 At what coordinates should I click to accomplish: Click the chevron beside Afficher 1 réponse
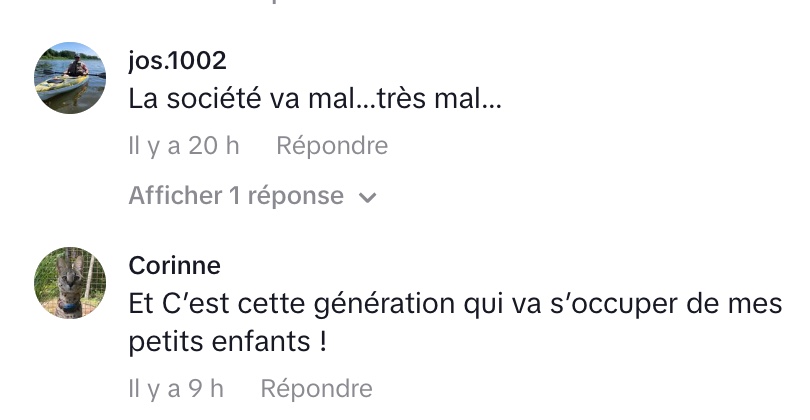coord(367,198)
